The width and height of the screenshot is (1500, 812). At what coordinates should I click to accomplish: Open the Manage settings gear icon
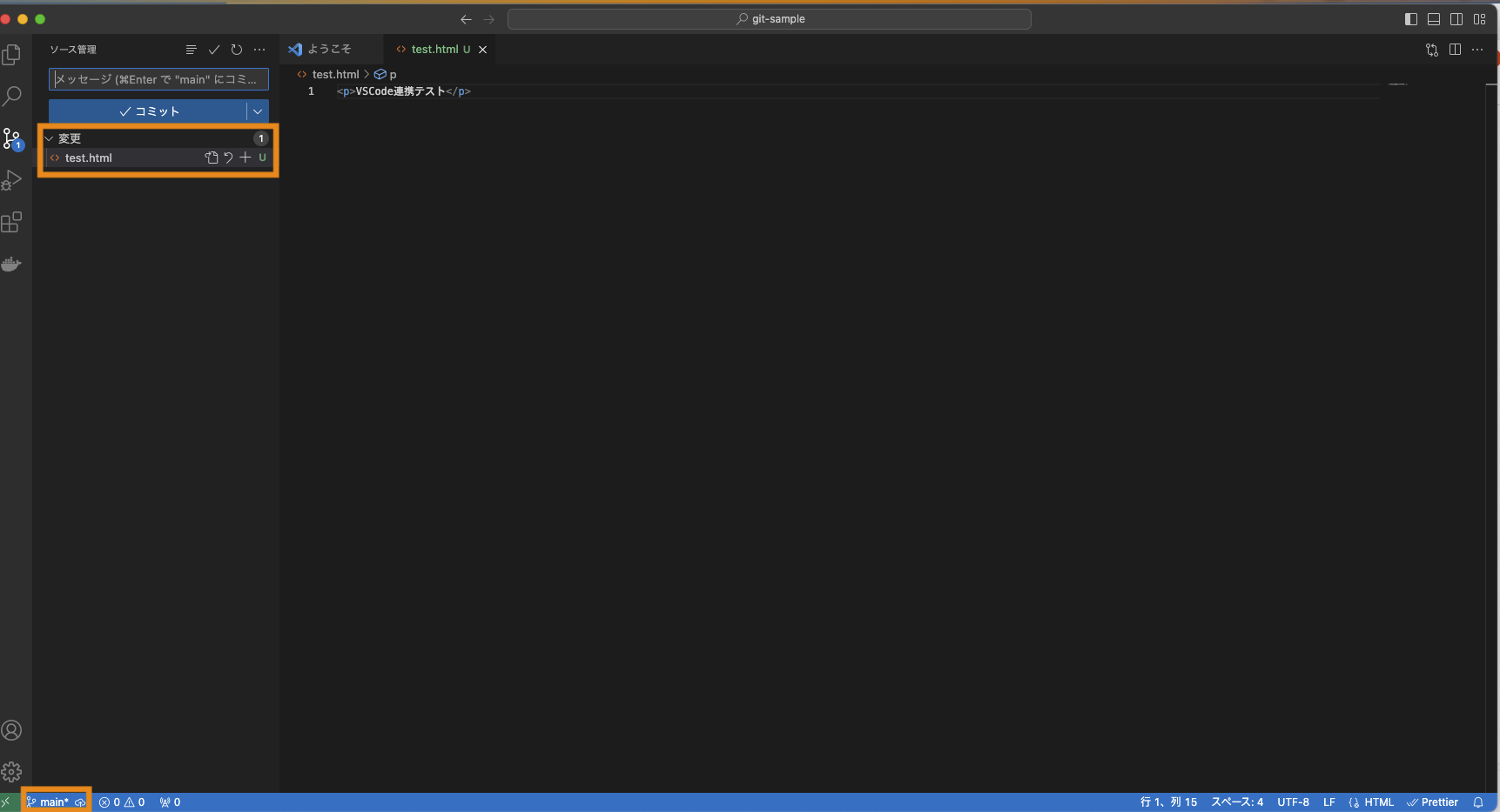[12, 771]
